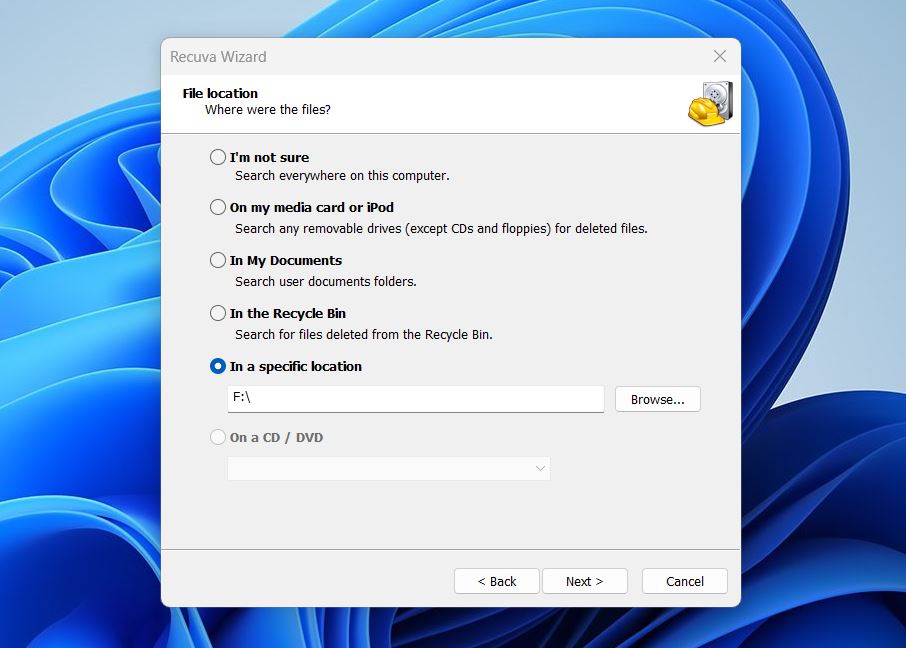Choose the "On a CD / DVD" option
The height and width of the screenshot is (648, 906).
(x=217, y=437)
